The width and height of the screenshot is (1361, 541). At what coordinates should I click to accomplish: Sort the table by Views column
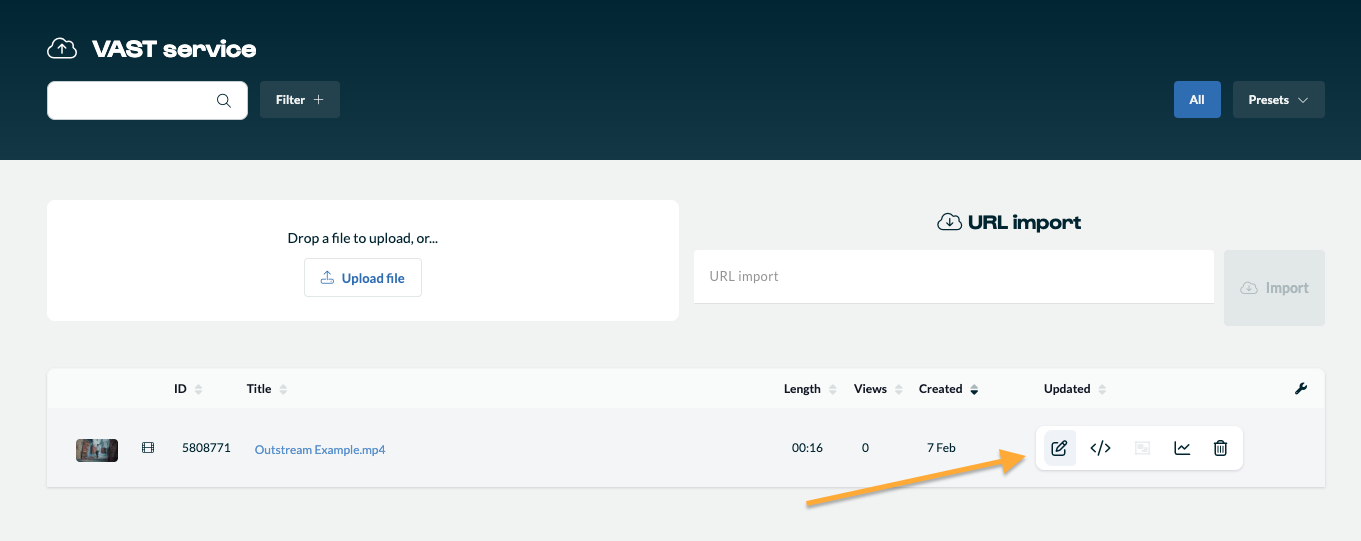[877, 389]
